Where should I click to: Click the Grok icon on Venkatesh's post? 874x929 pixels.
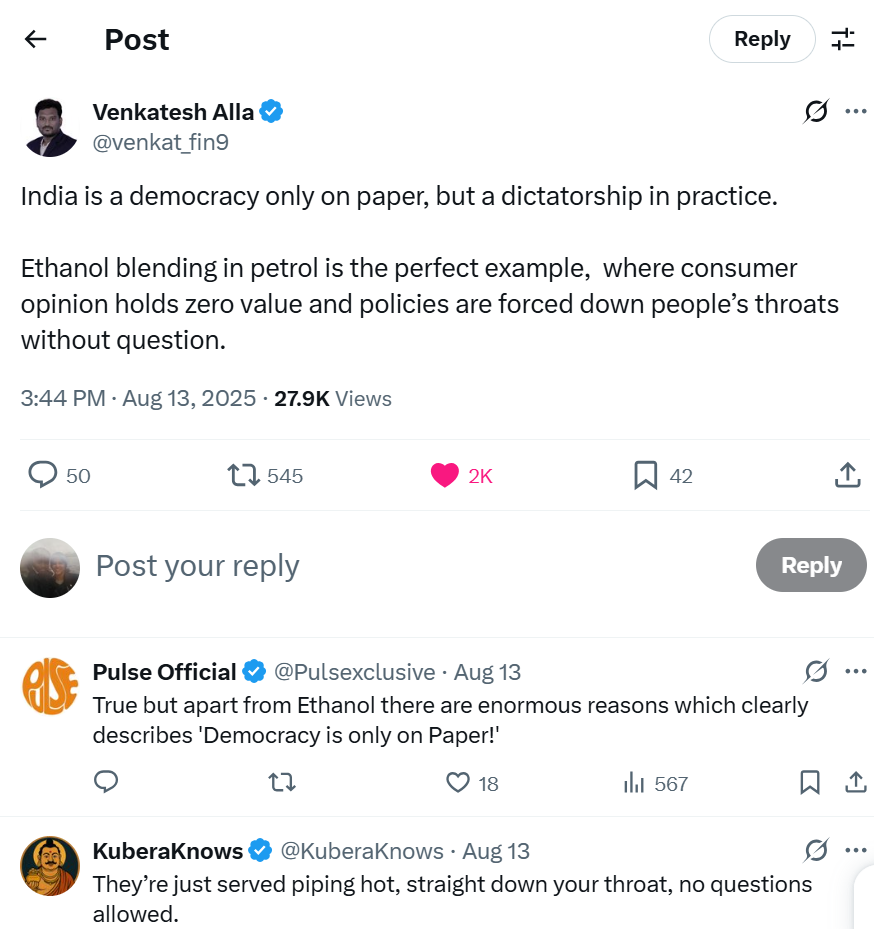pyautogui.click(x=816, y=112)
